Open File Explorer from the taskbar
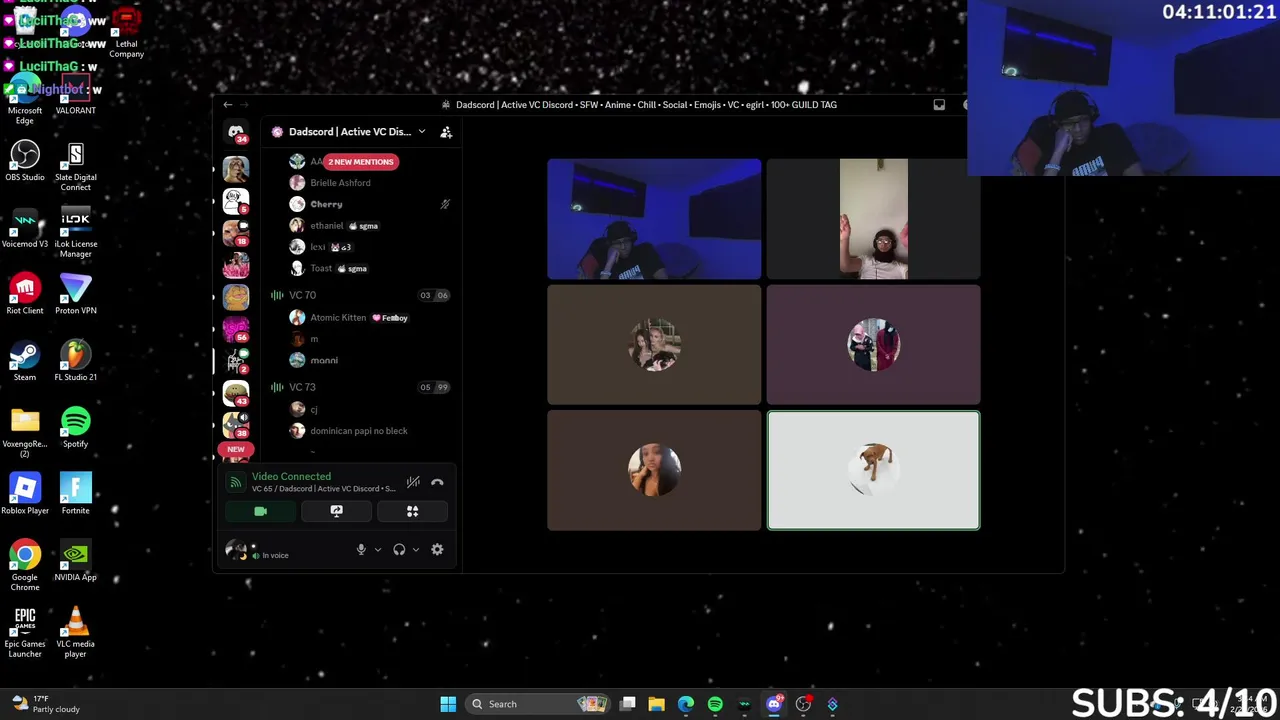 [x=656, y=704]
